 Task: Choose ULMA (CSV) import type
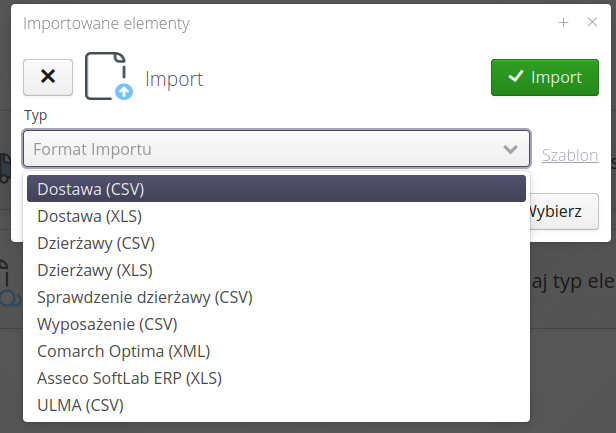pyautogui.click(x=80, y=405)
